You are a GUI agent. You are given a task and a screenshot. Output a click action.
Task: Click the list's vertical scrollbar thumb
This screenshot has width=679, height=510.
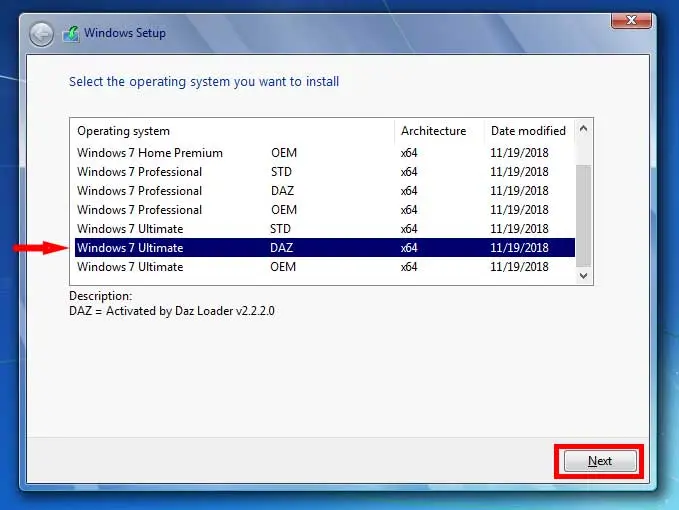click(584, 215)
